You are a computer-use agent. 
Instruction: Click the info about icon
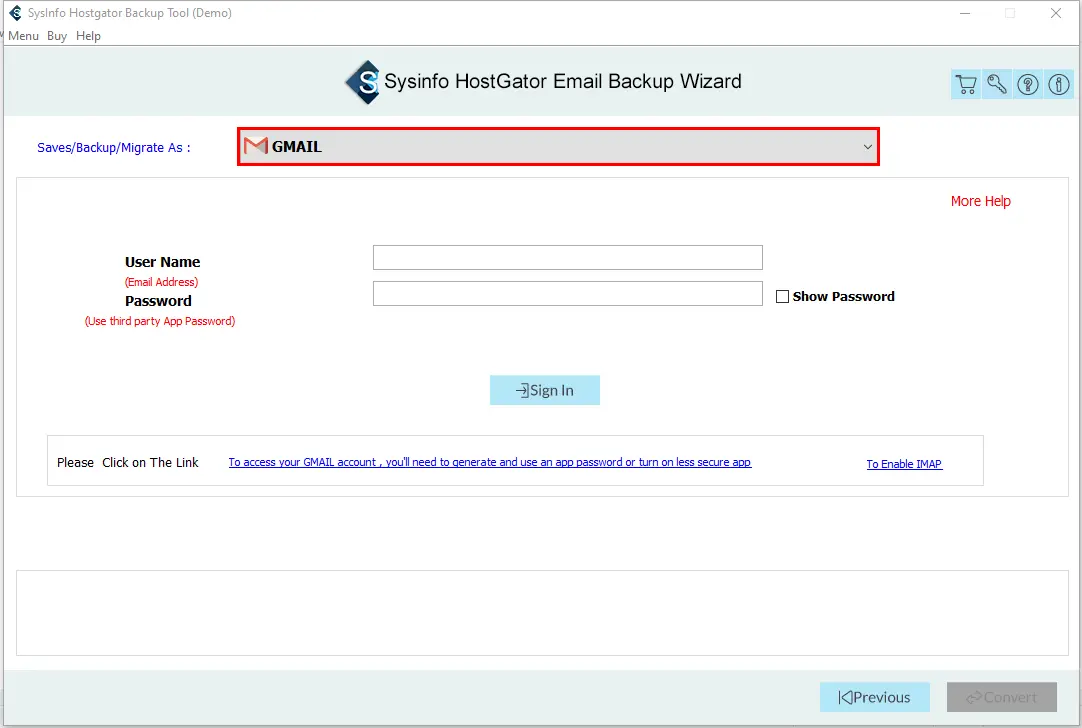[1059, 84]
